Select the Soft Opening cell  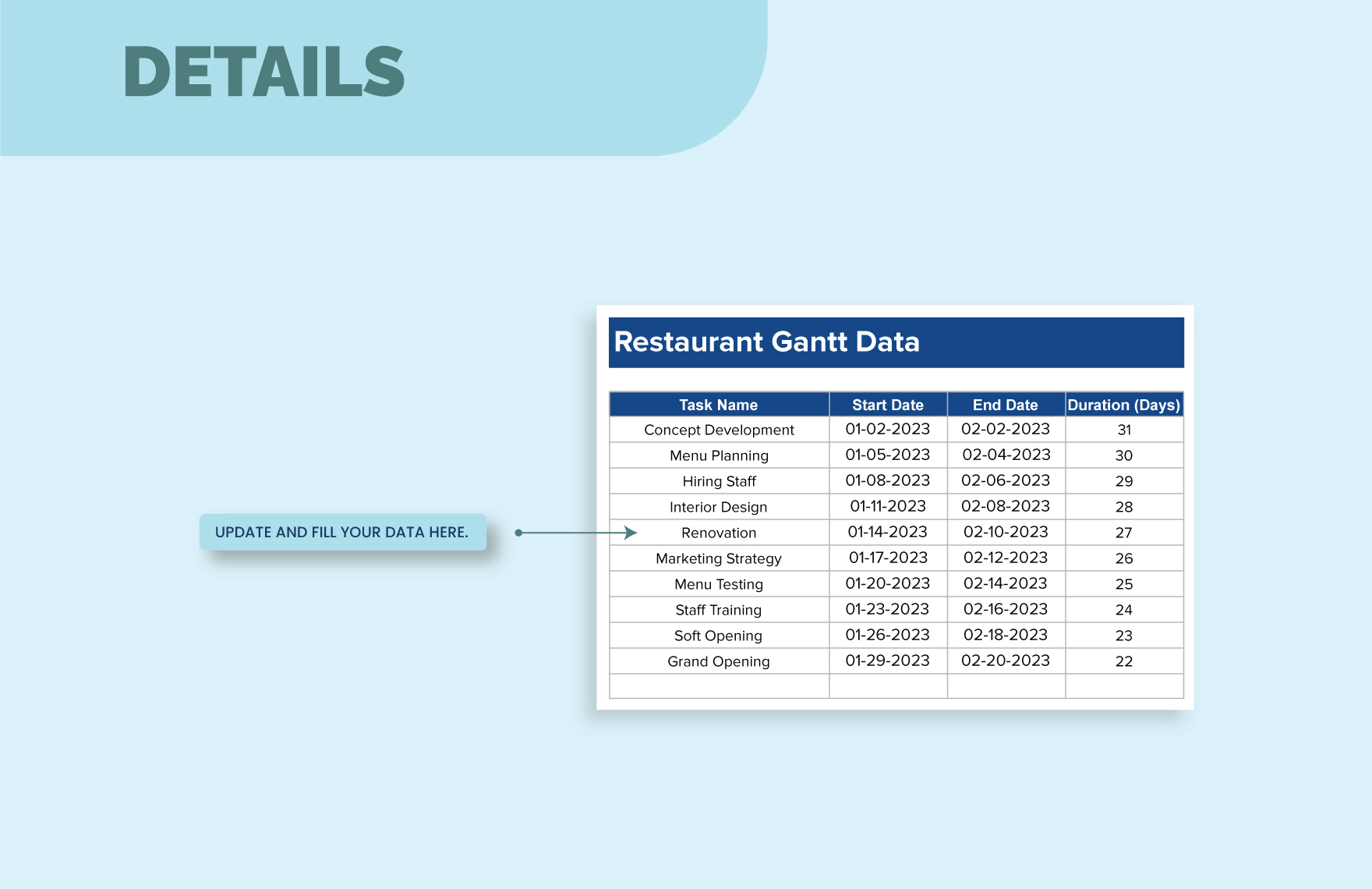(719, 636)
